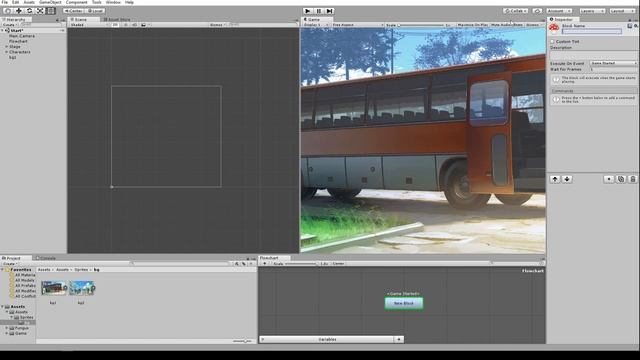This screenshot has height=360, width=640.
Task: Open the GameObject menu
Action: click(x=50, y=2)
